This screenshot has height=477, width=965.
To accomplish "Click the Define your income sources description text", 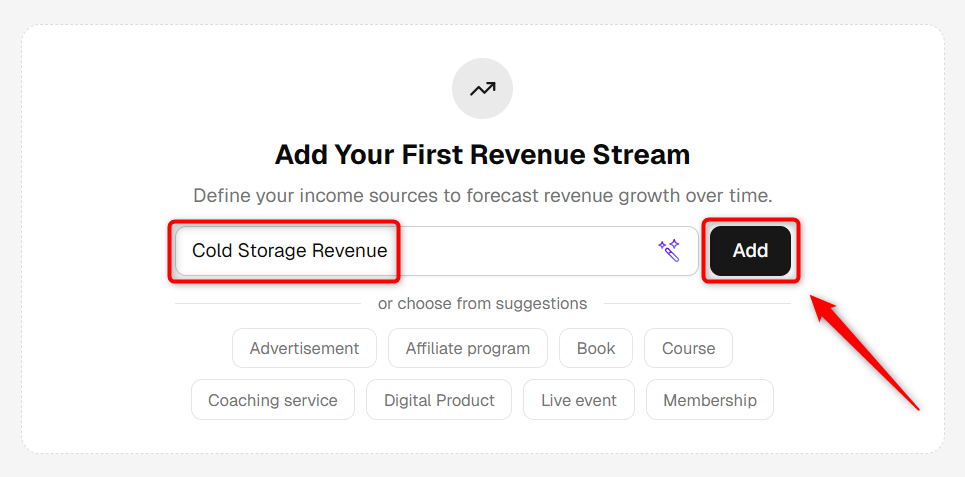I will click(482, 196).
